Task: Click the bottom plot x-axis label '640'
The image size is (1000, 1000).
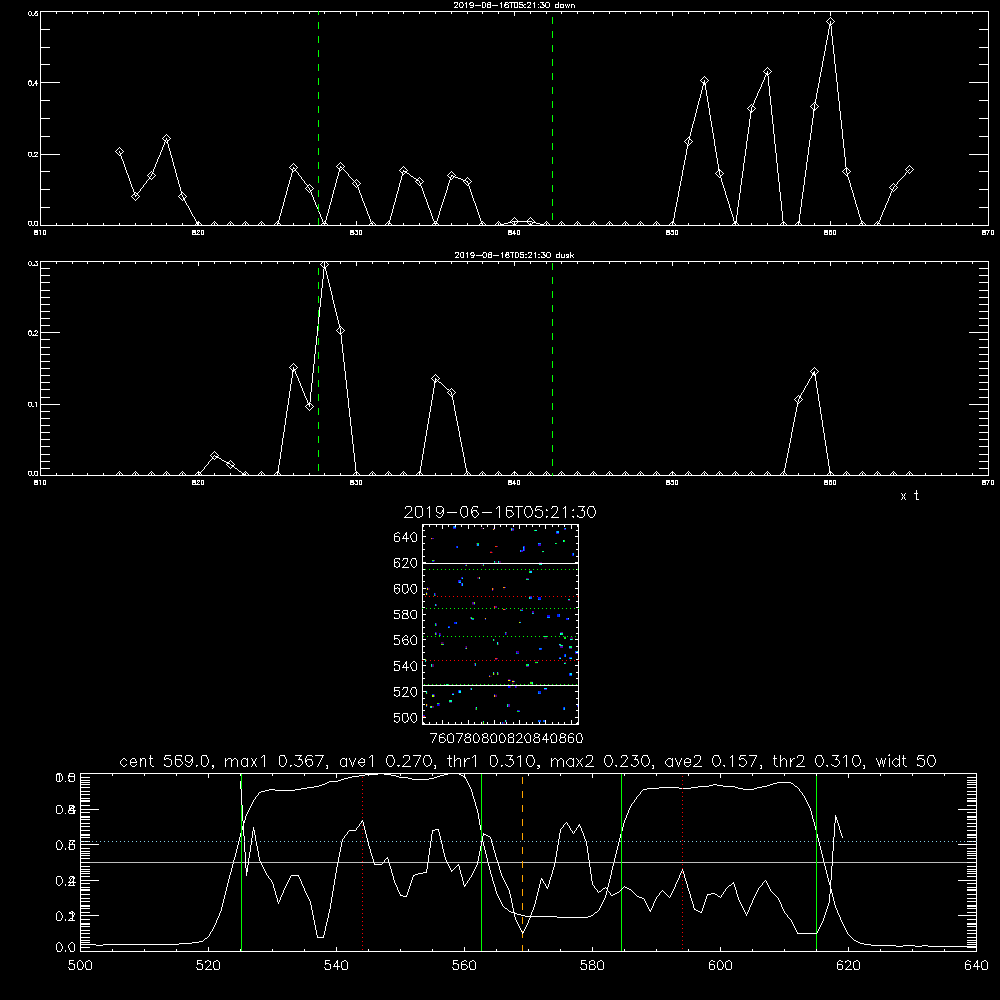Action: pos(976,966)
